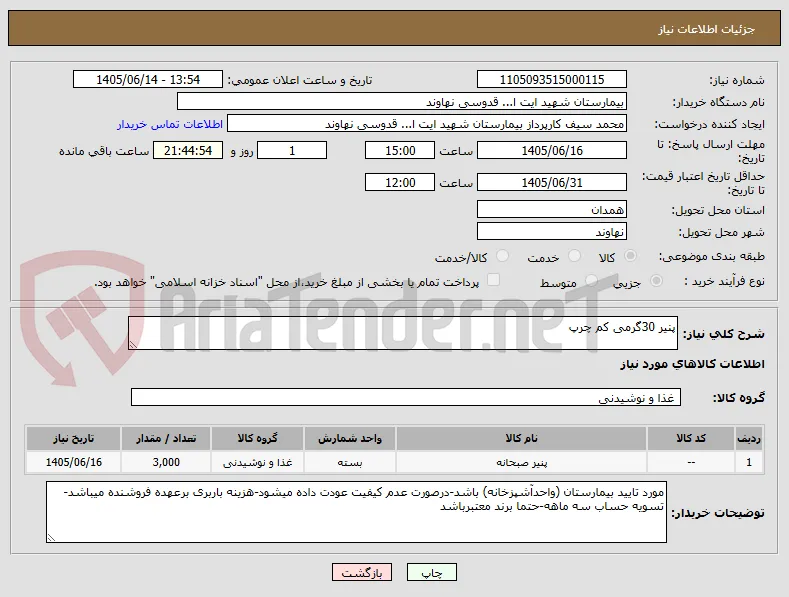This screenshot has height=597, width=789.
Task: Click the requester field محمد سیف کارپرداز
Action: tap(427, 124)
